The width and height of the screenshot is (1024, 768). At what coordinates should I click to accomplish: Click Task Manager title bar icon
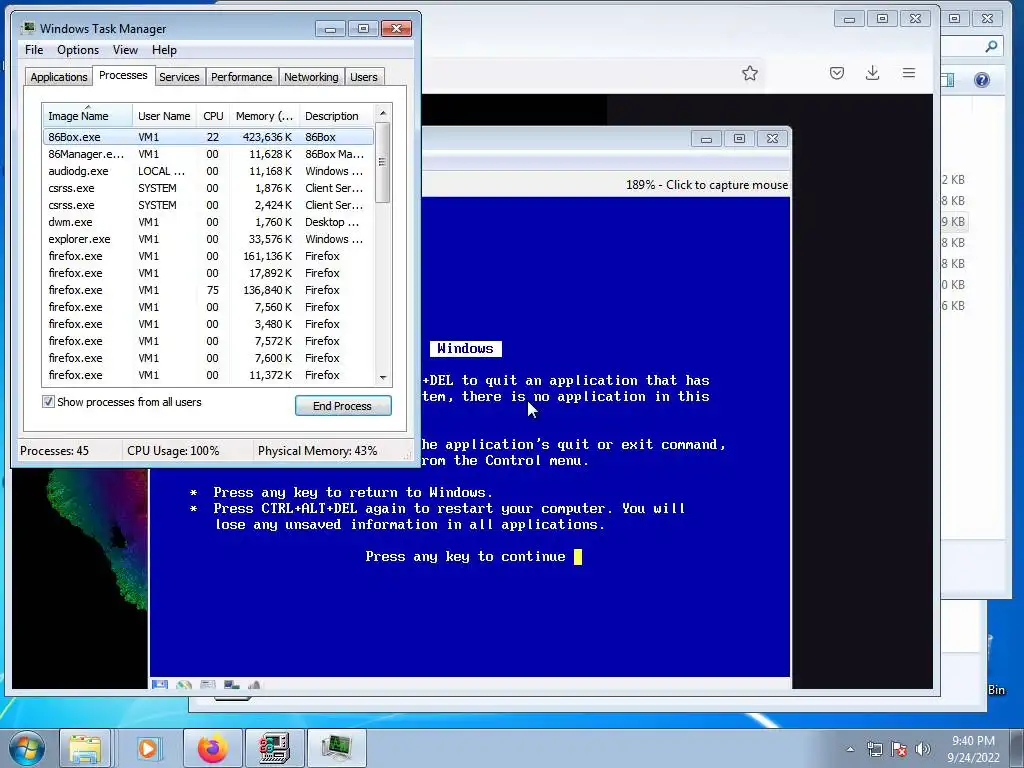click(27, 28)
